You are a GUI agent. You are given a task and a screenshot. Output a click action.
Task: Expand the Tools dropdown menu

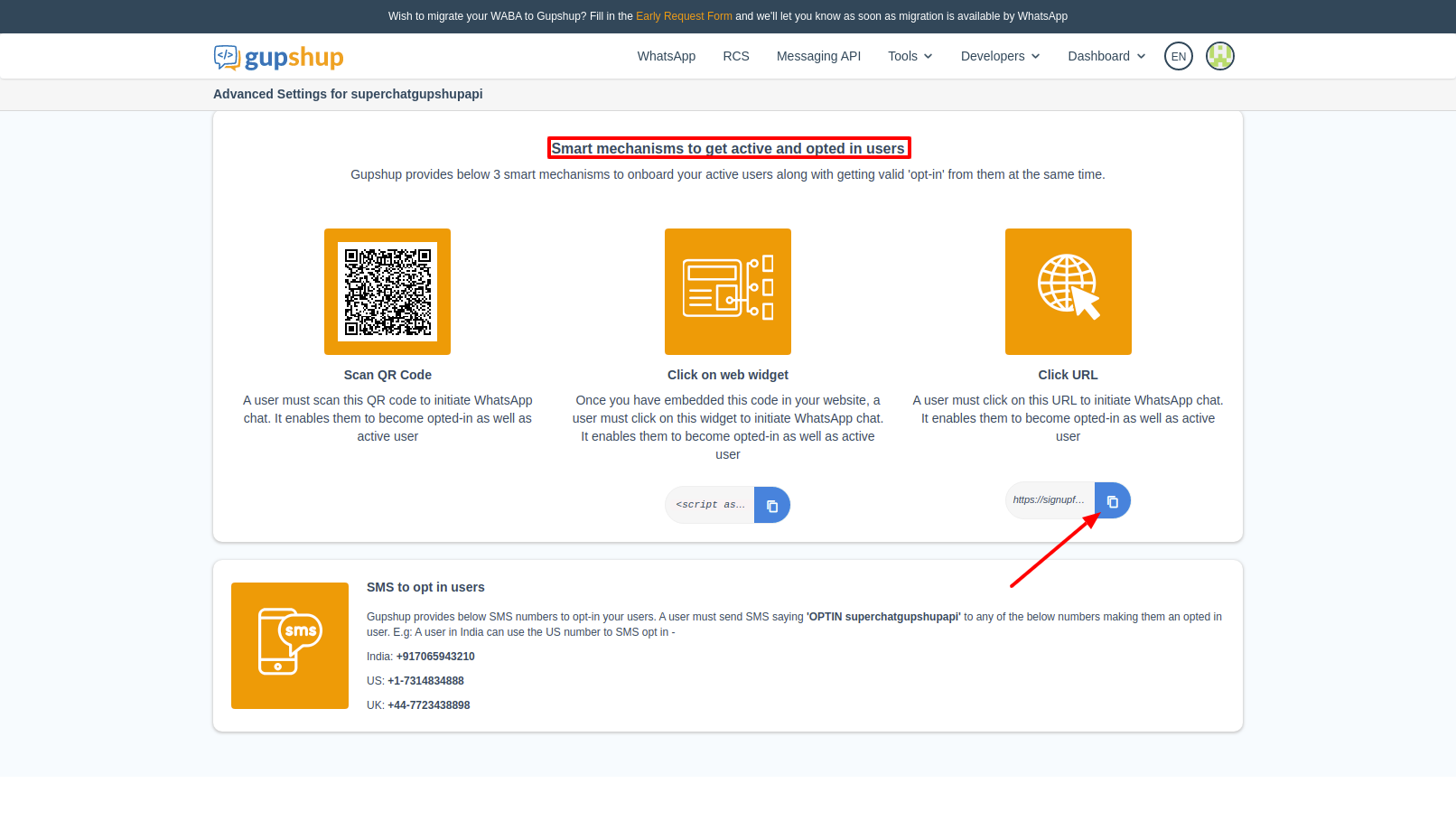click(910, 56)
